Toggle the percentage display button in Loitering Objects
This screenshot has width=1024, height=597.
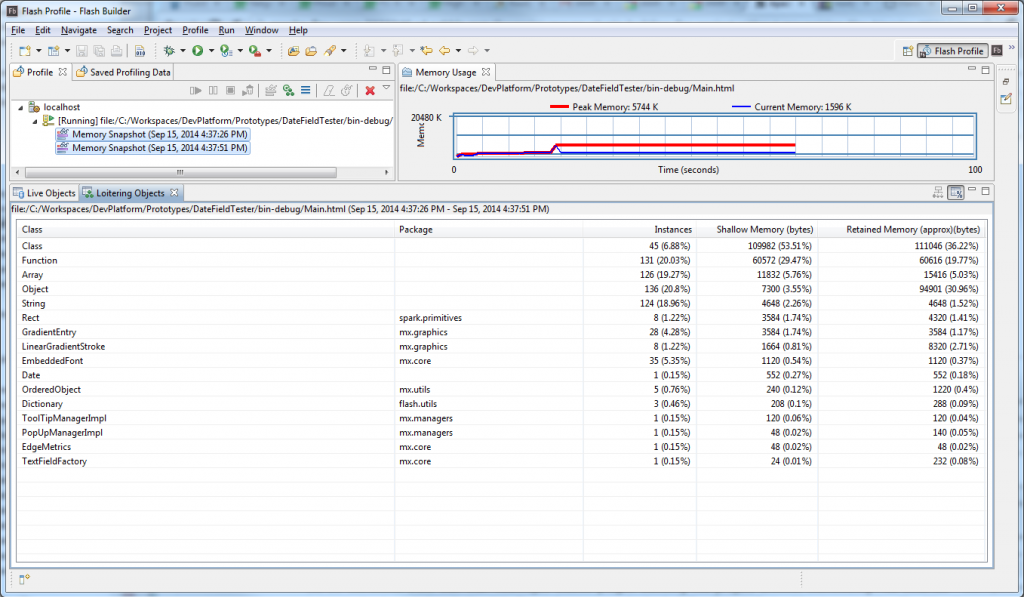(956, 192)
